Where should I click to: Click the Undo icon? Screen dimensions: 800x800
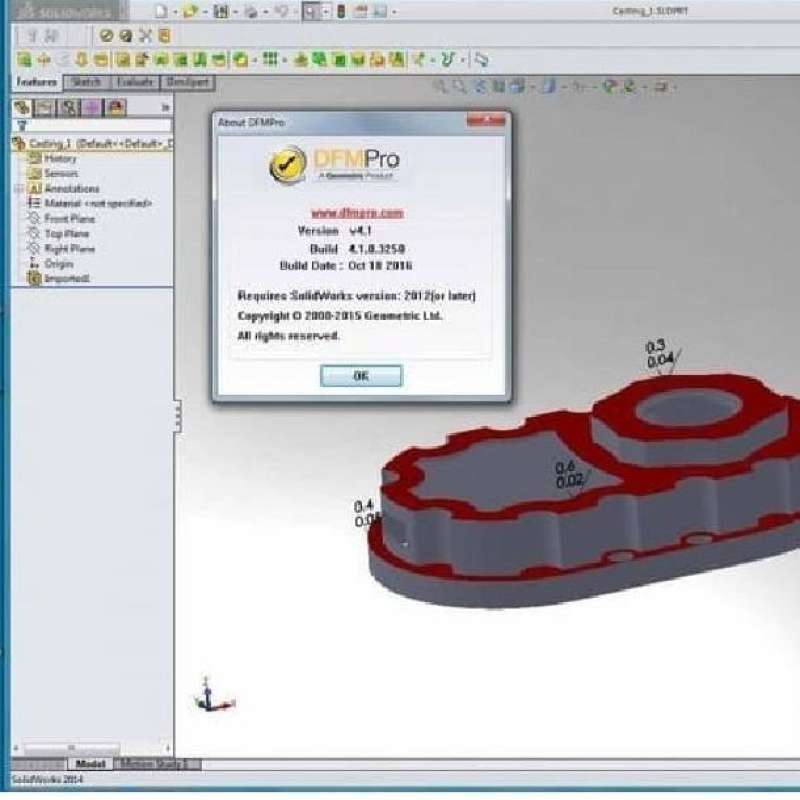point(281,11)
